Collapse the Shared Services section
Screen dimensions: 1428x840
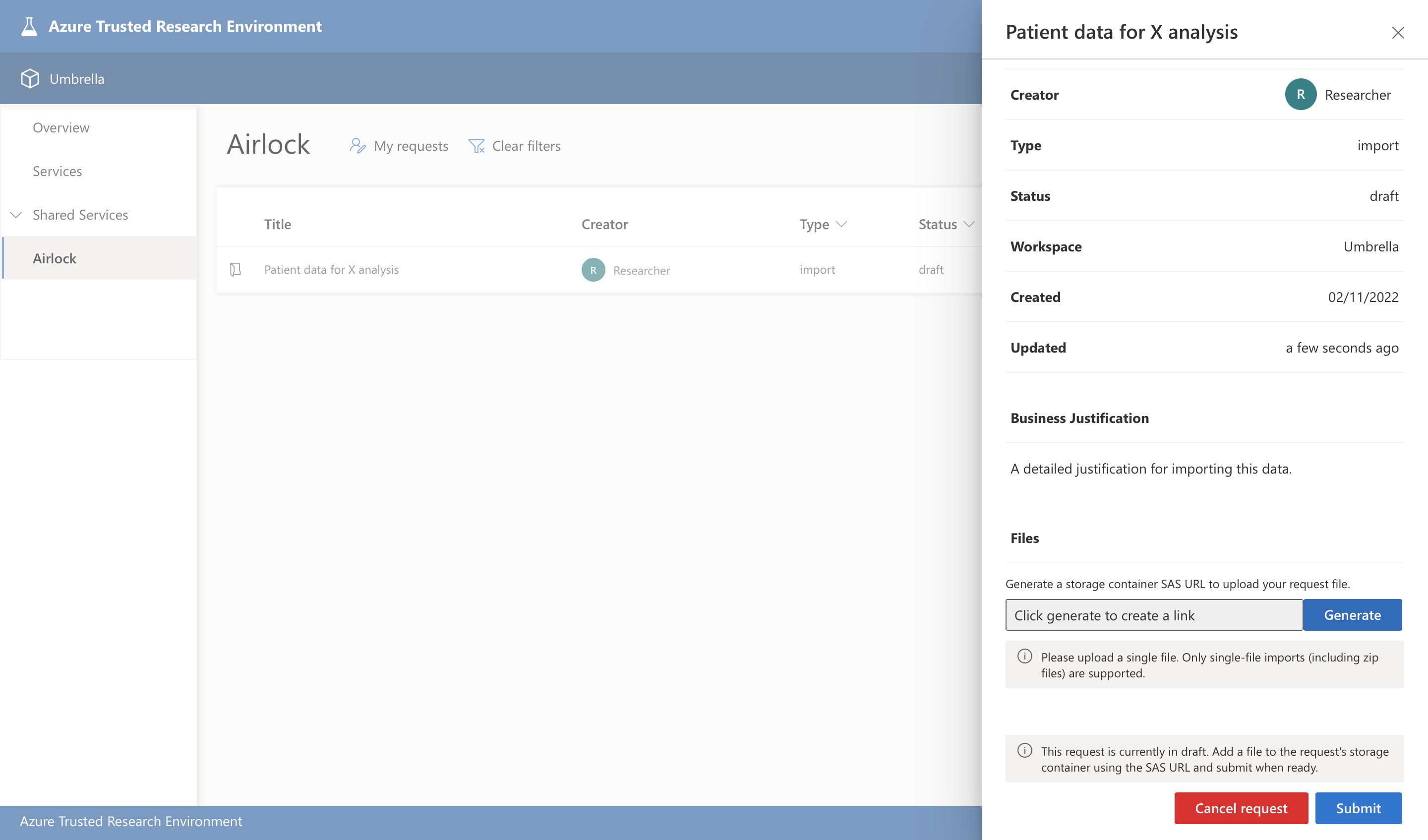(x=16, y=215)
